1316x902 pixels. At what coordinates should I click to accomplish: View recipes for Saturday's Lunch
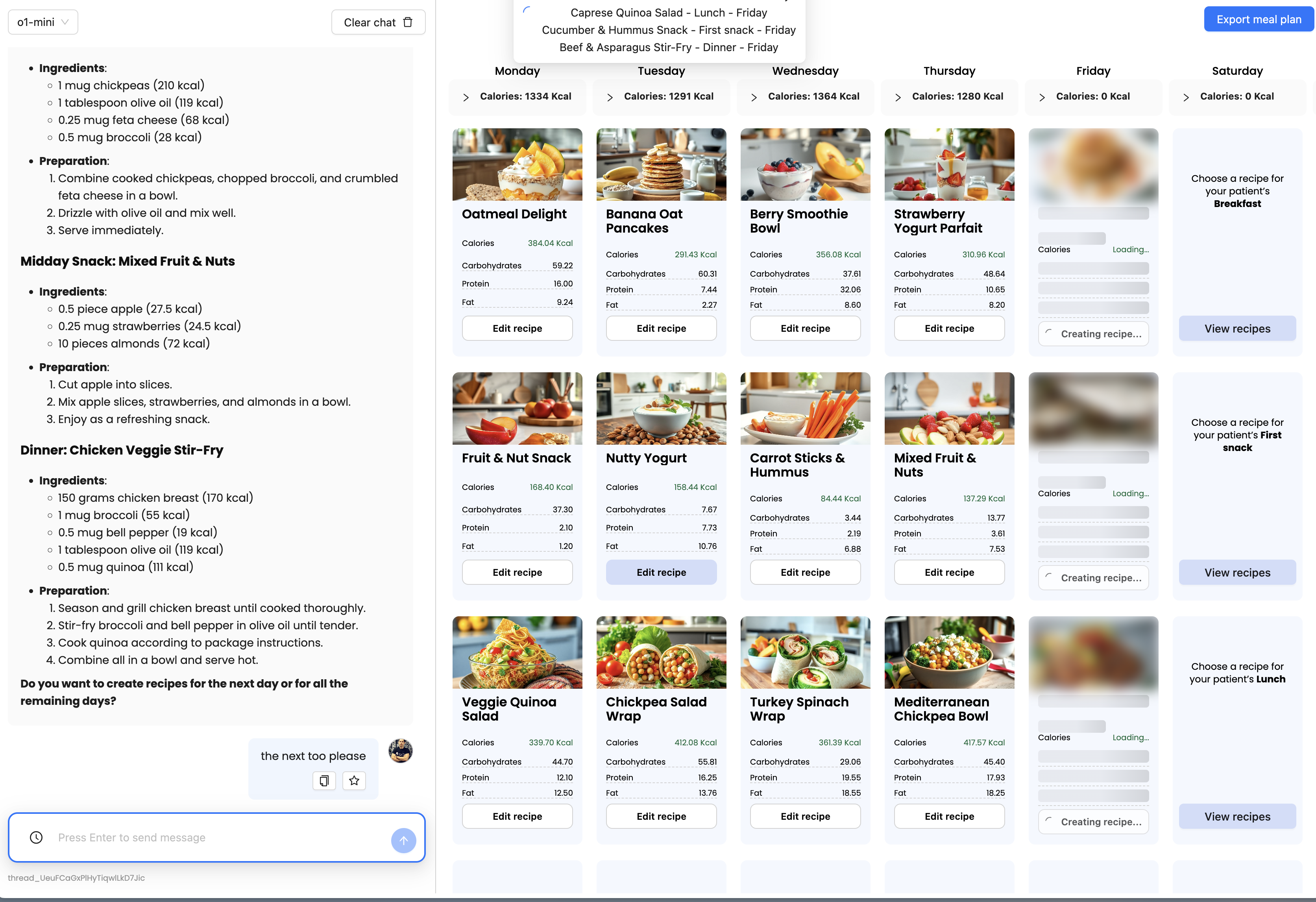tap(1237, 817)
